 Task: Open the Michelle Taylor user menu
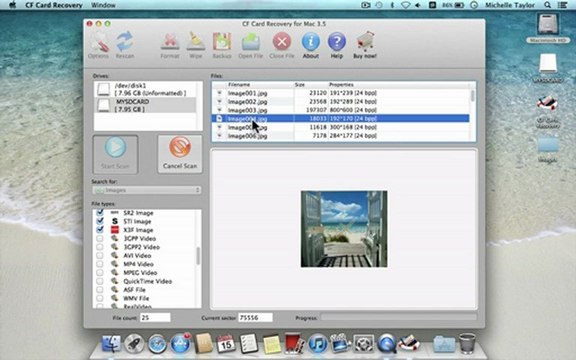pyautogui.click(x=510, y=5)
